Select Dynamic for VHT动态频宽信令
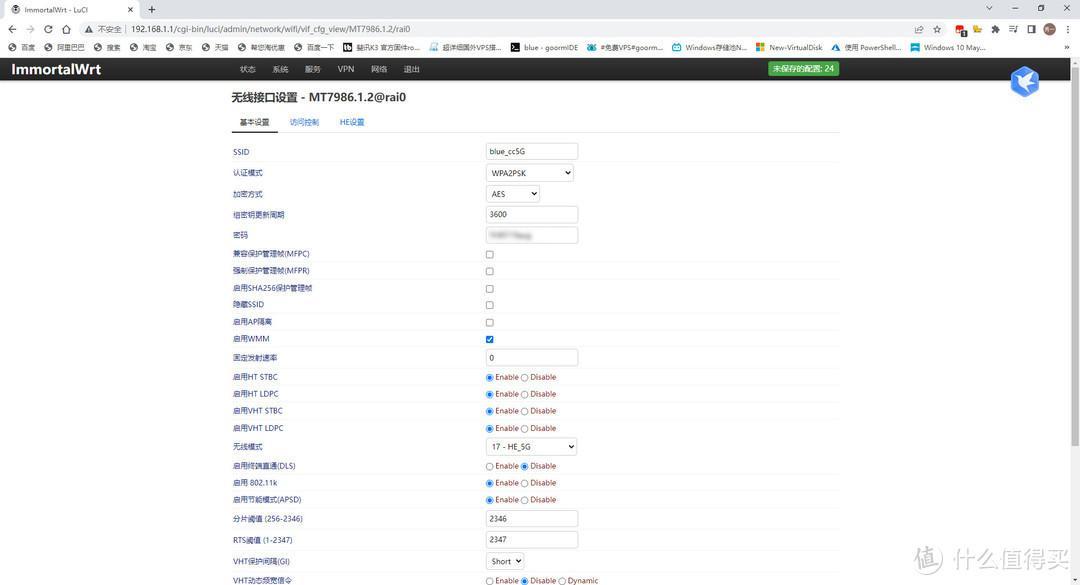1080x585 pixels. point(562,581)
